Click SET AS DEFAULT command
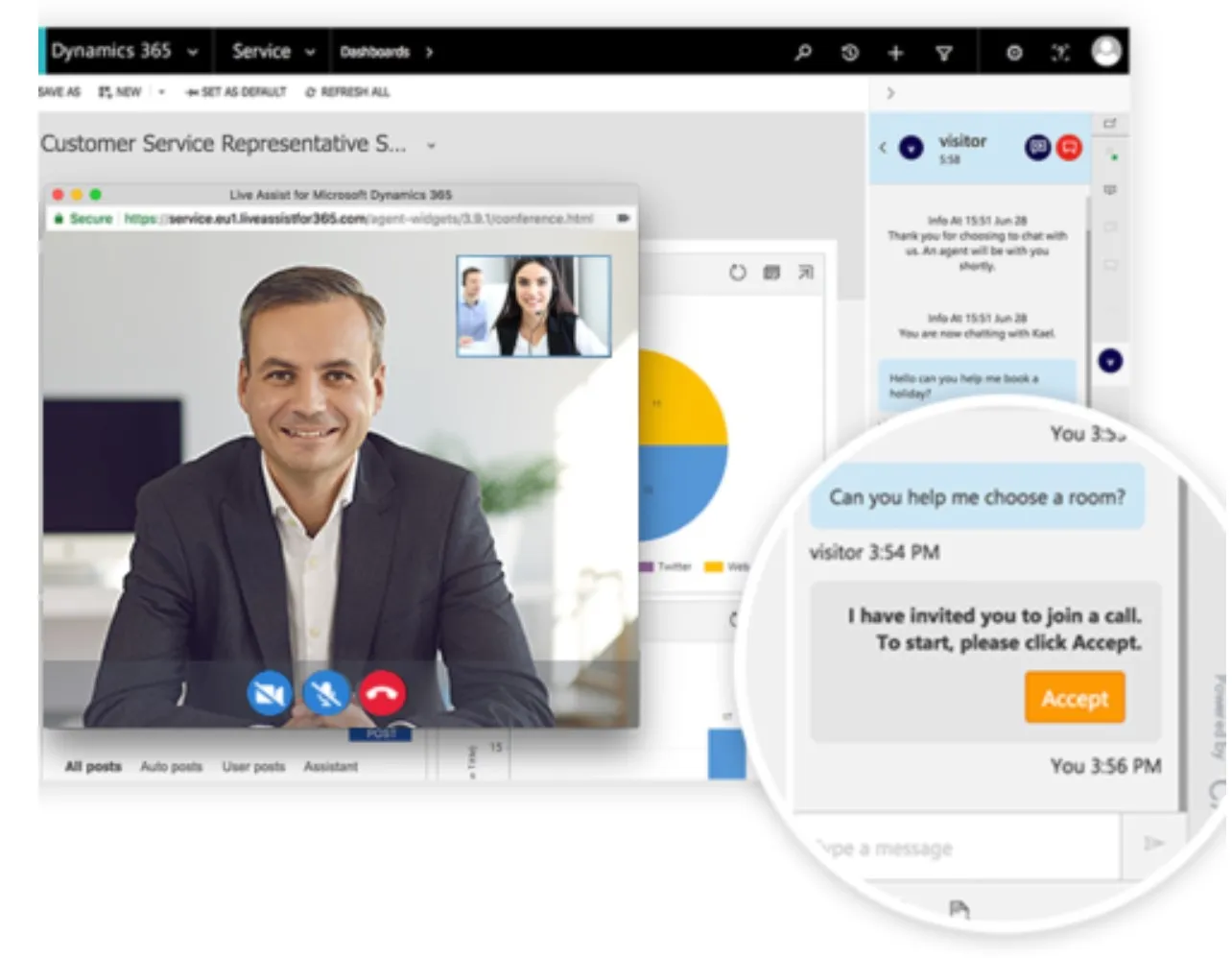1232x958 pixels. 236,92
